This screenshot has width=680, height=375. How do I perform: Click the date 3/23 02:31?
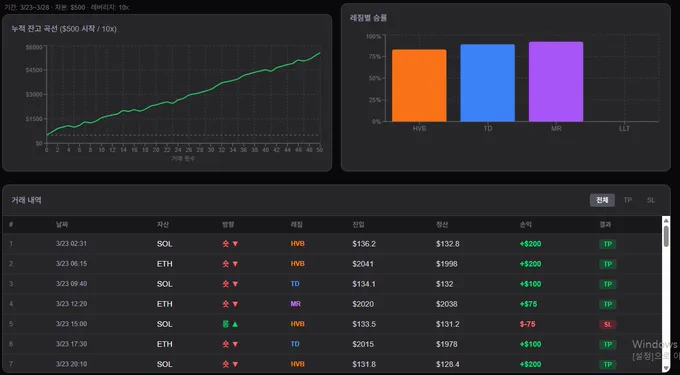click(x=71, y=244)
